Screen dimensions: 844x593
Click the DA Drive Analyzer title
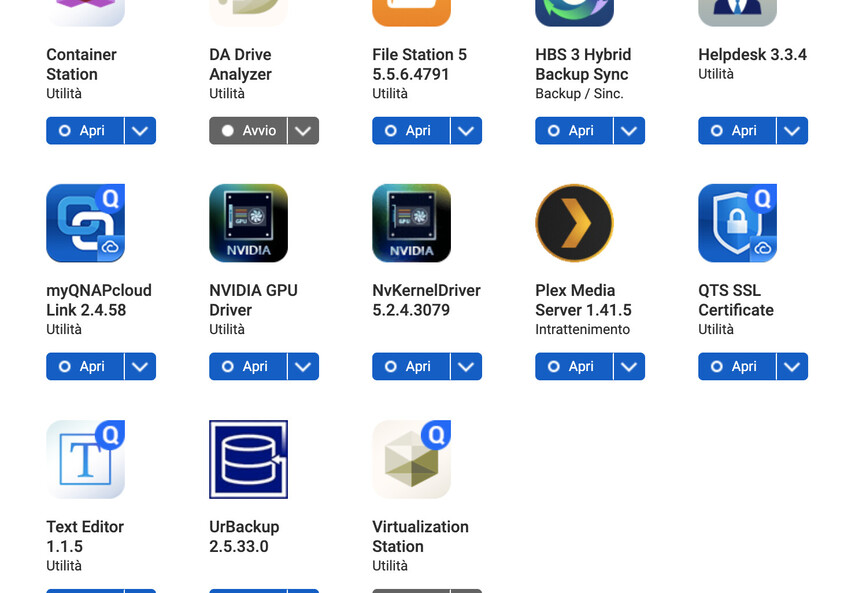pyautogui.click(x=241, y=64)
